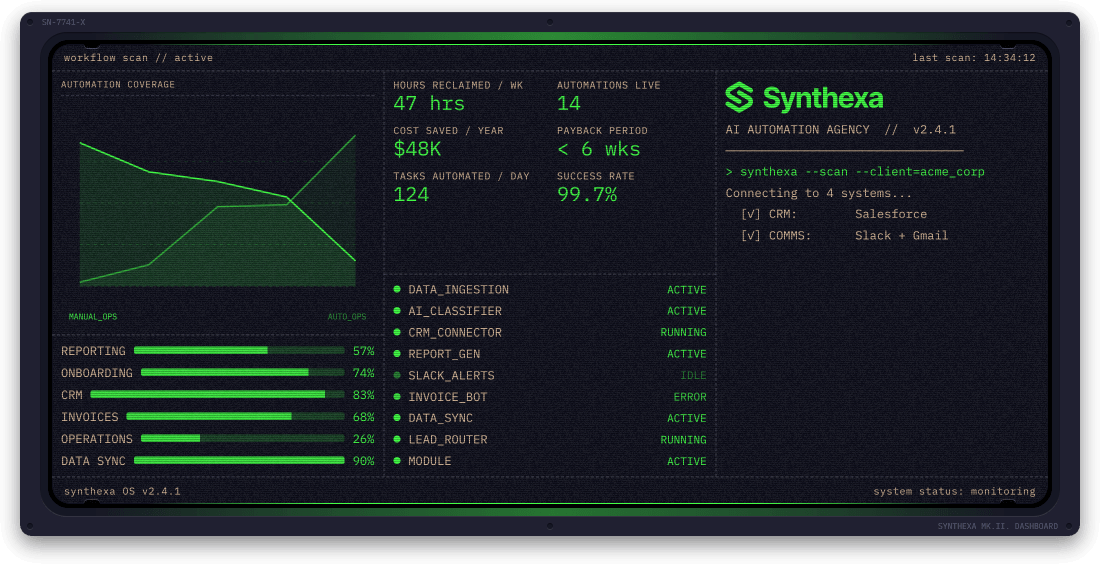Click the 124 tasks automated value
Screen dimensions: 1100x564
pyautogui.click(x=411, y=194)
